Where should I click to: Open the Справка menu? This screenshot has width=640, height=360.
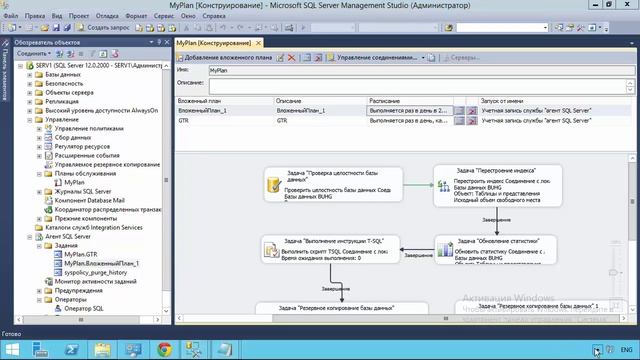[x=214, y=16]
